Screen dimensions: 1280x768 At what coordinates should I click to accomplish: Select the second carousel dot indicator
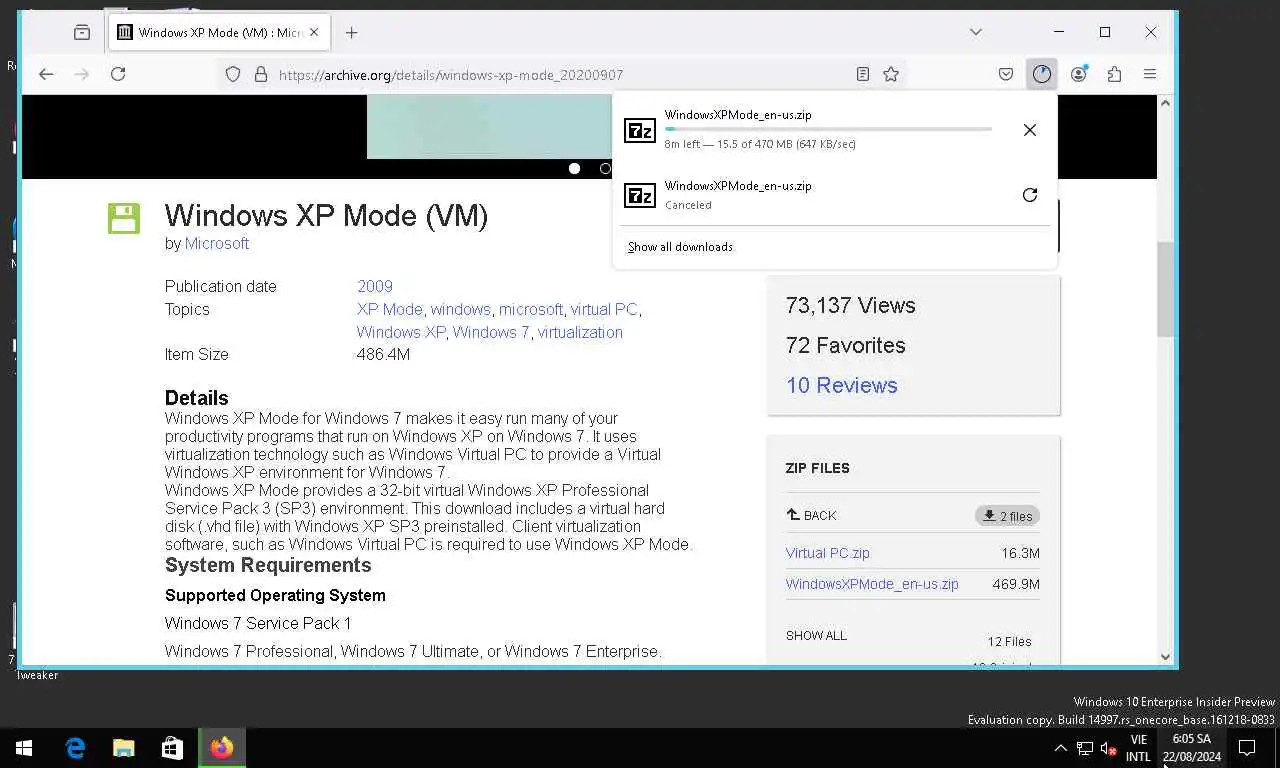pyautogui.click(x=605, y=168)
